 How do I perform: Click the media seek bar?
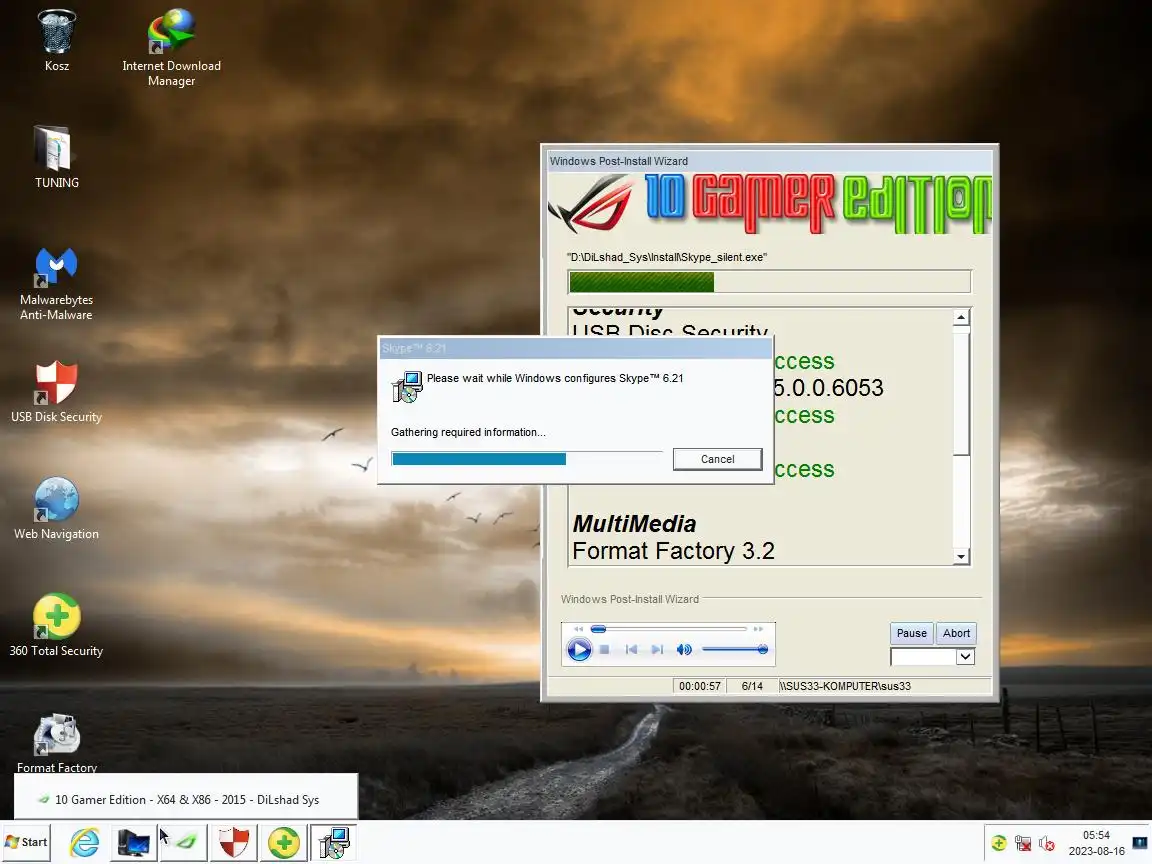[669, 629]
